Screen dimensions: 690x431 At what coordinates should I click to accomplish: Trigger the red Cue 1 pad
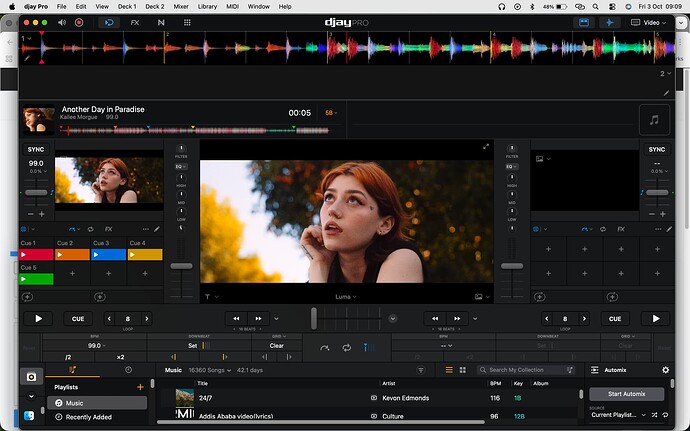point(37,255)
